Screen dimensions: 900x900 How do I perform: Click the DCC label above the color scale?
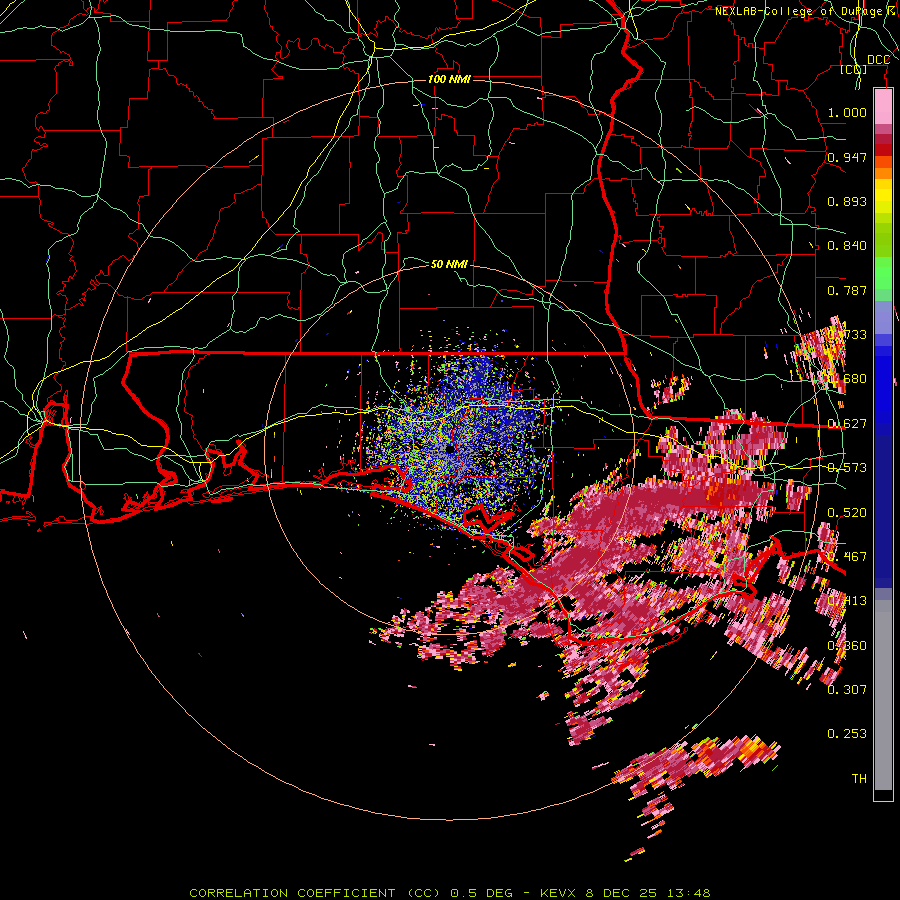[x=878, y=60]
